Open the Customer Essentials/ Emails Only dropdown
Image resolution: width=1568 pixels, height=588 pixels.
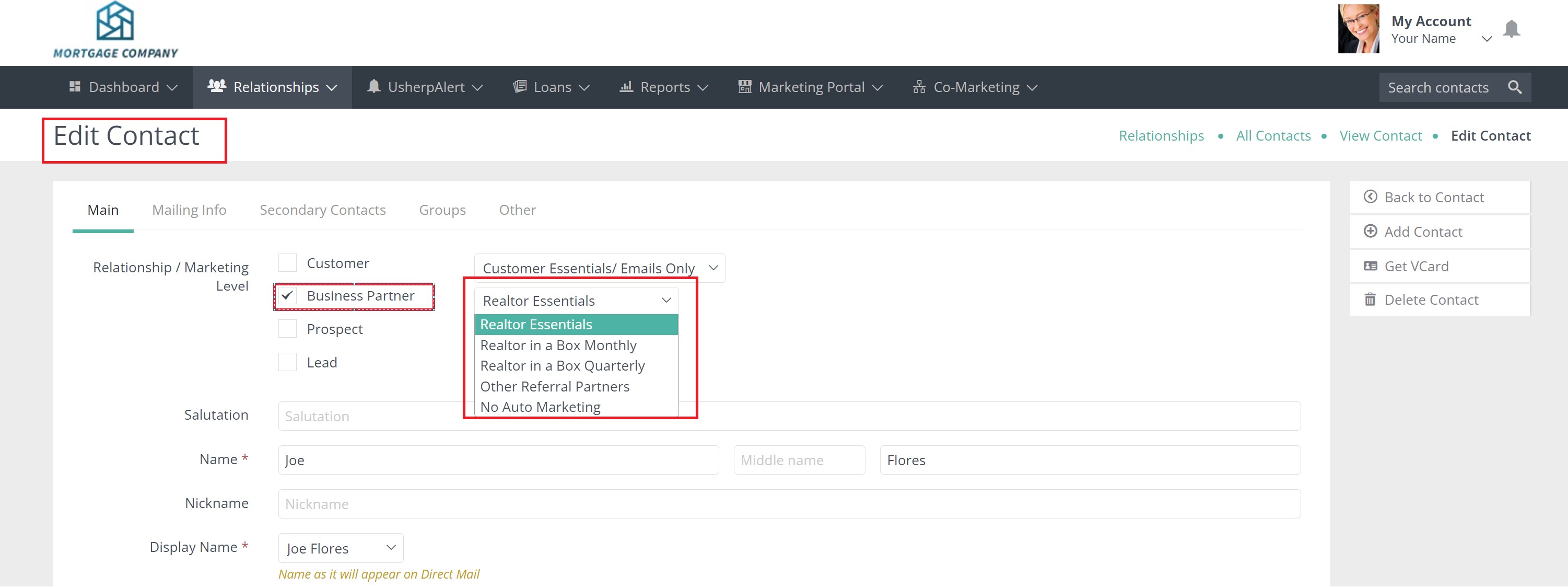599,268
